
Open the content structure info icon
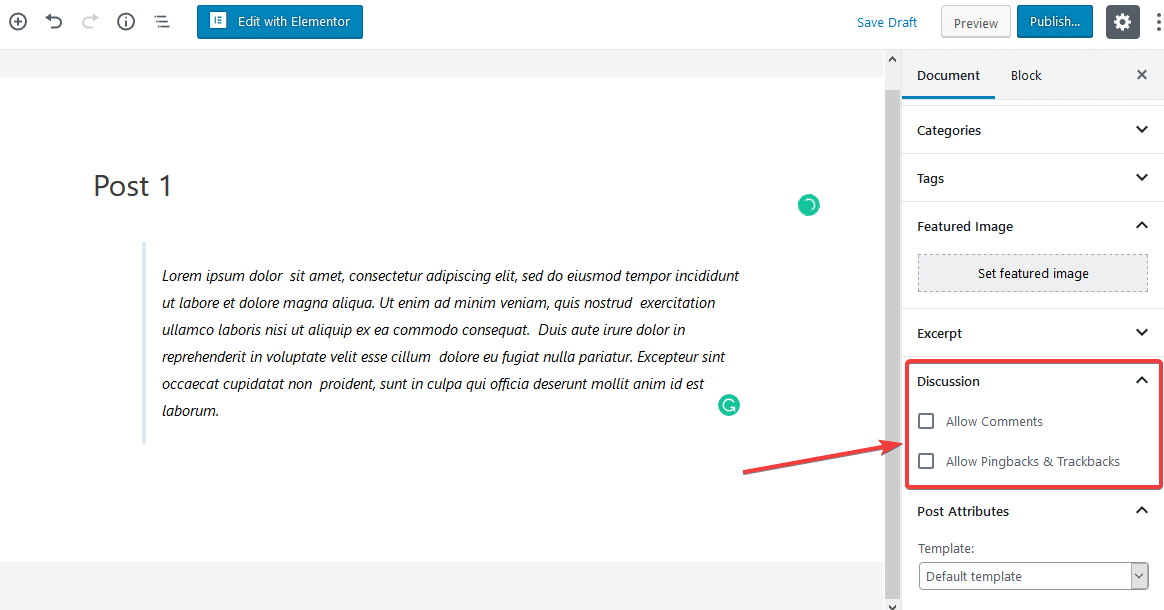(126, 22)
